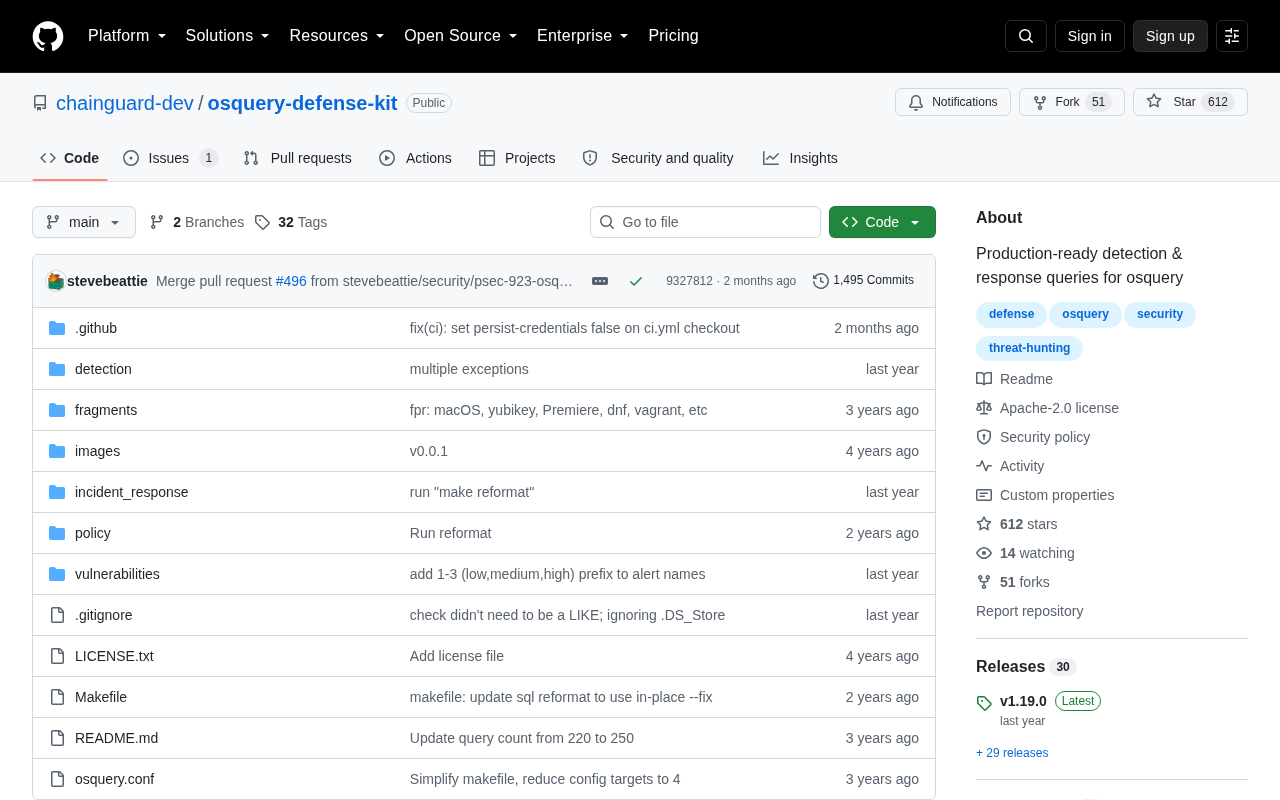The image size is (1280, 800).
Task: Expand the Open Source menu
Action: (x=461, y=36)
